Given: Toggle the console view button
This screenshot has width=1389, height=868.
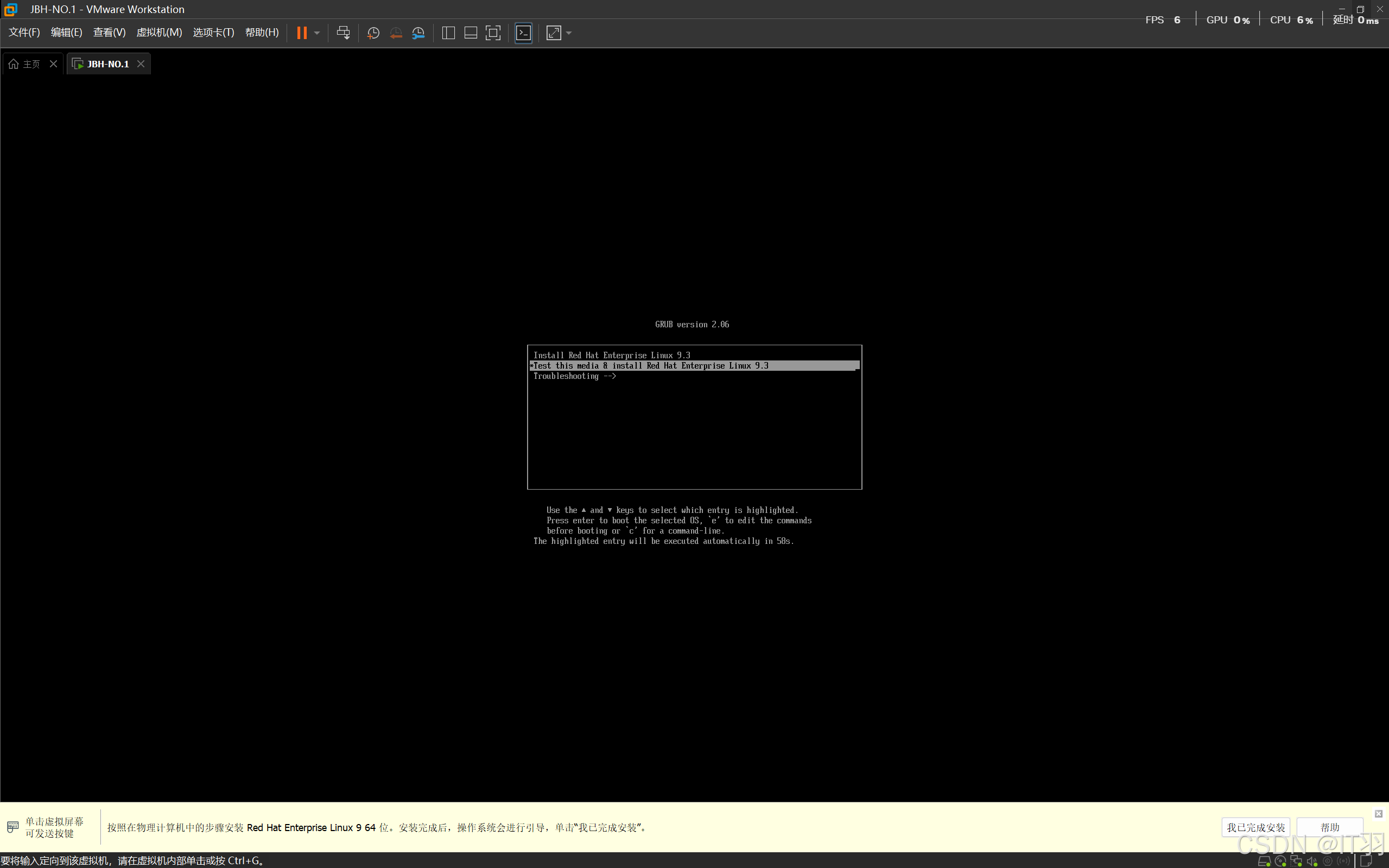Looking at the screenshot, I should 523,33.
